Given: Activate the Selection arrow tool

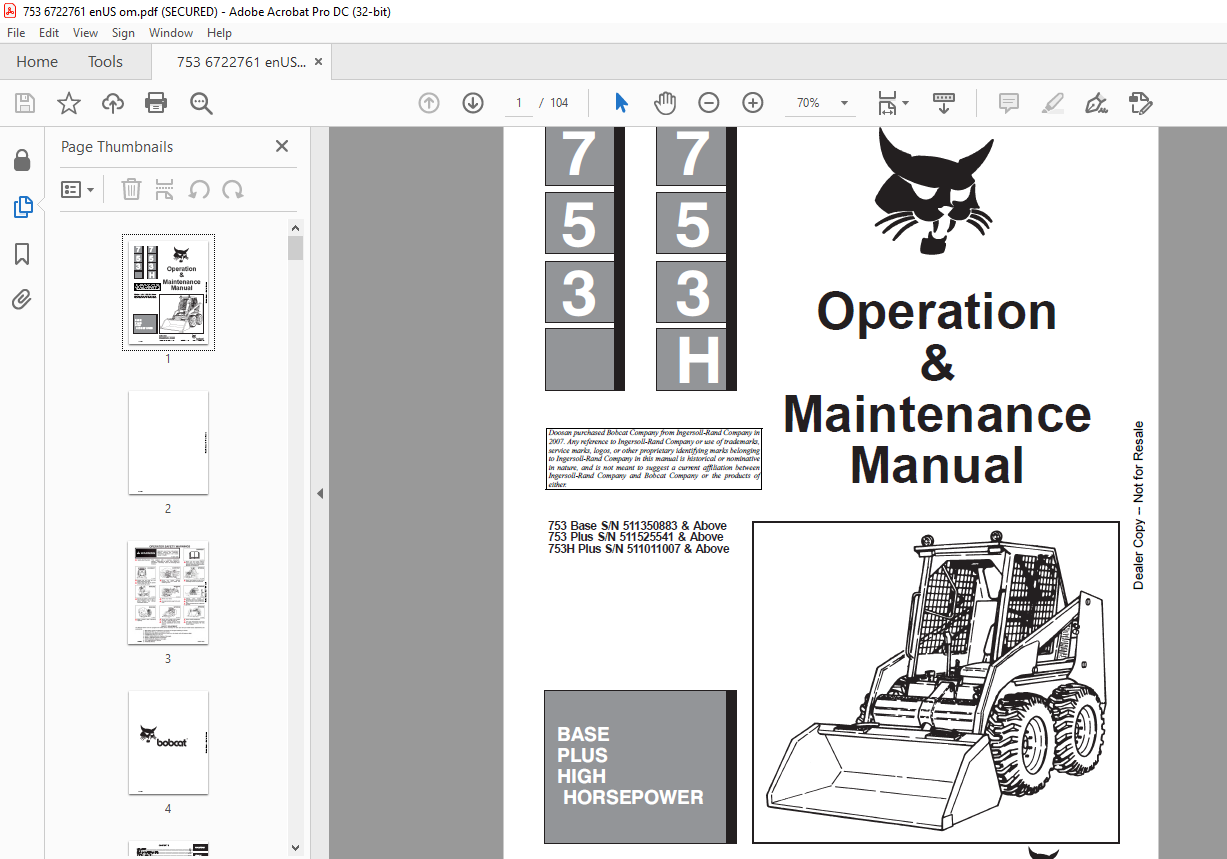Looking at the screenshot, I should [x=621, y=103].
